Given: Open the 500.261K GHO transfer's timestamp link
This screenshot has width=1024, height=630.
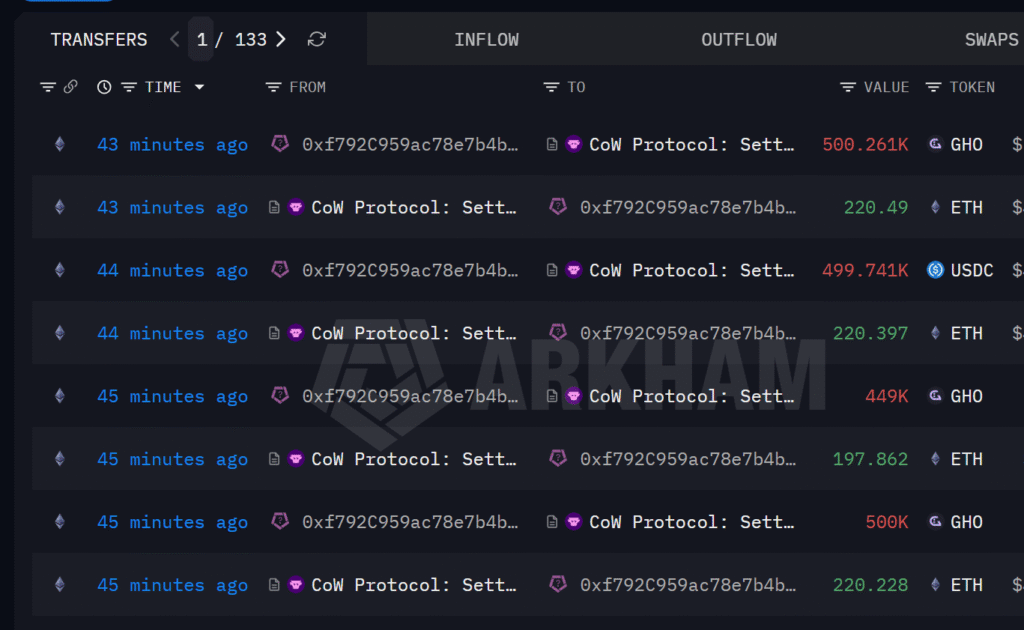Looking at the screenshot, I should coord(172,145).
